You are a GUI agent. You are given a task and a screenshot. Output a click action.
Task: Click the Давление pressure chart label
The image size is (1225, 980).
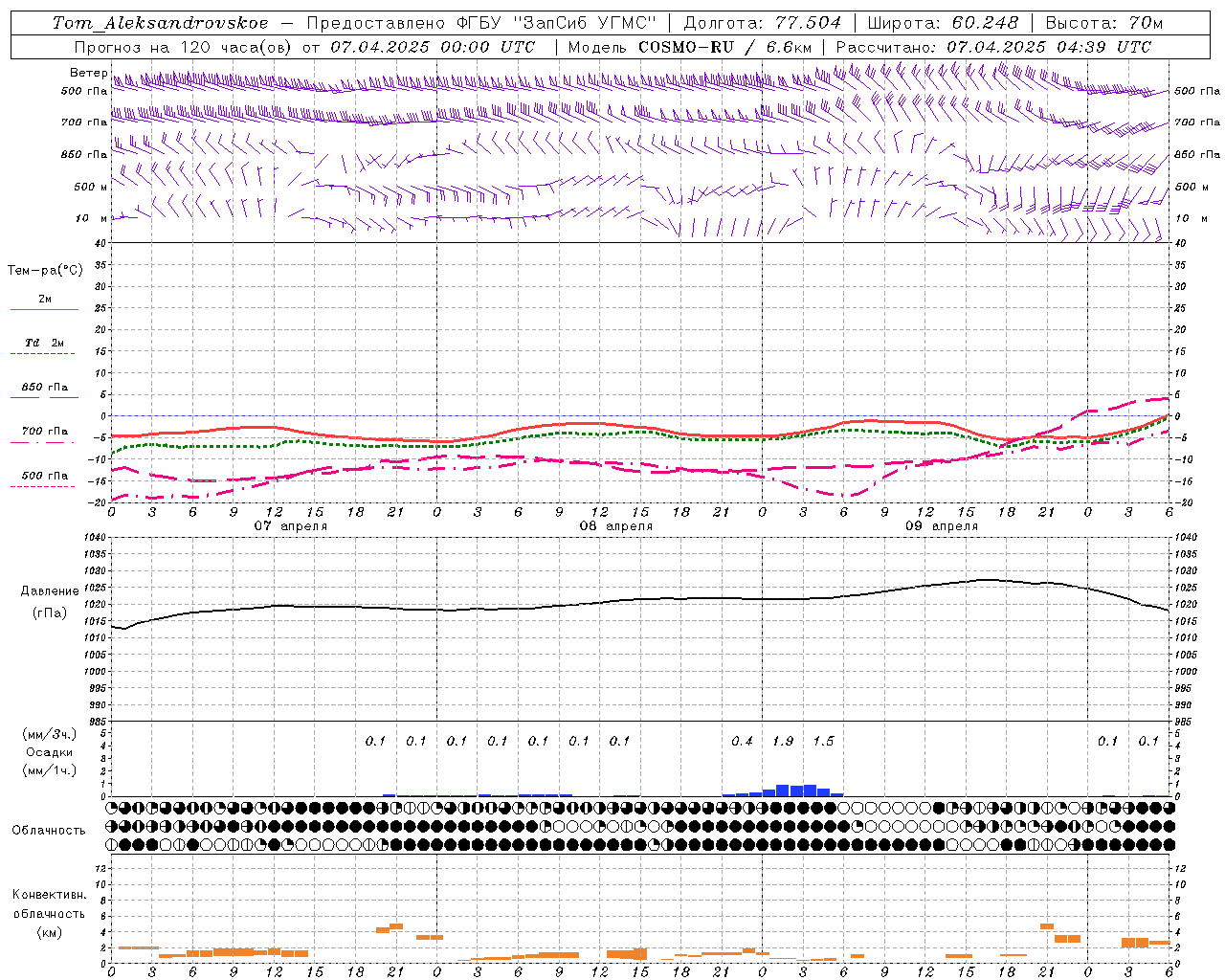(50, 591)
